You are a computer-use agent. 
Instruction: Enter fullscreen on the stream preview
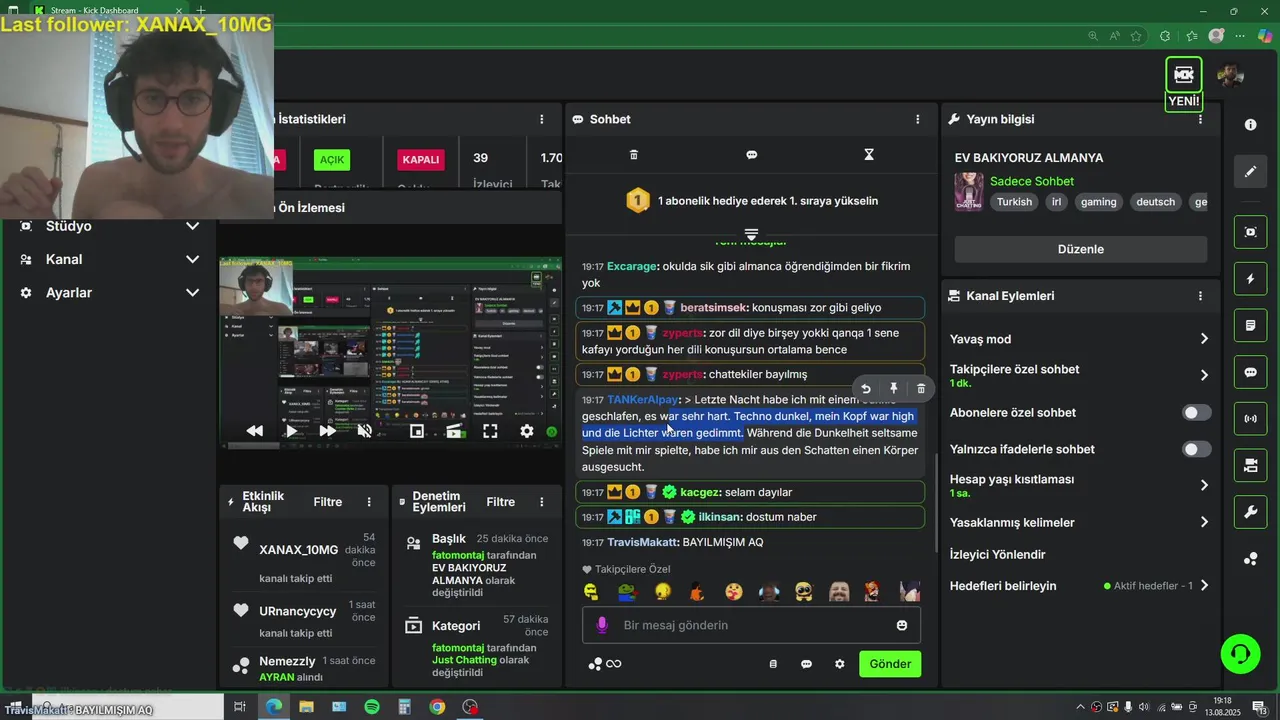click(490, 431)
